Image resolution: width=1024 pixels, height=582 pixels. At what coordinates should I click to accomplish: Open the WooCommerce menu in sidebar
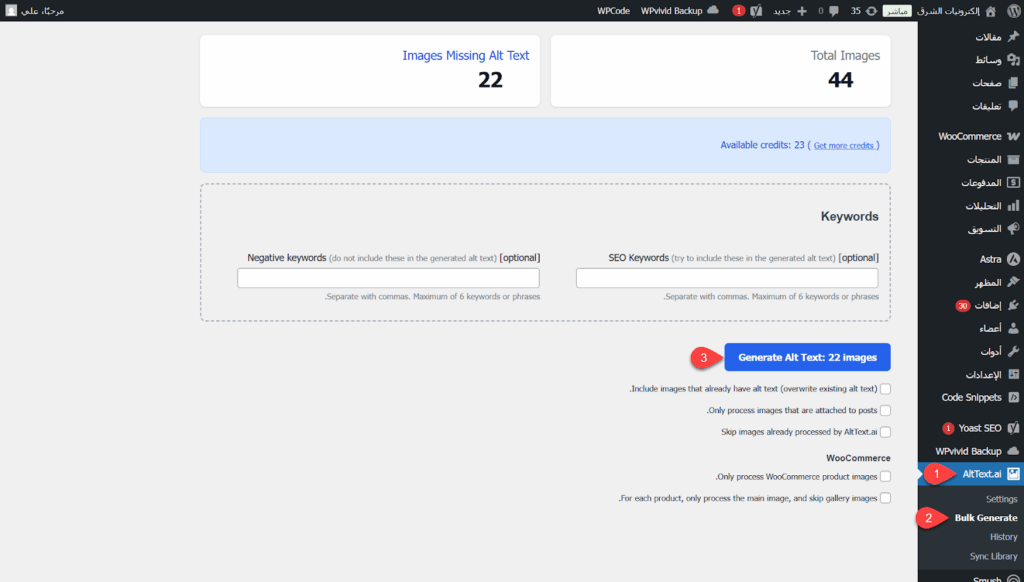point(970,136)
